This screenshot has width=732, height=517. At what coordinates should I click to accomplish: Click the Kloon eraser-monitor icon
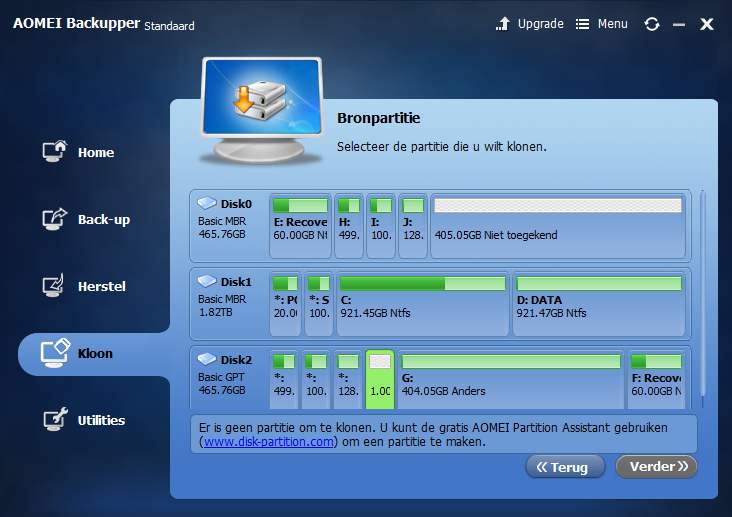tap(55, 353)
